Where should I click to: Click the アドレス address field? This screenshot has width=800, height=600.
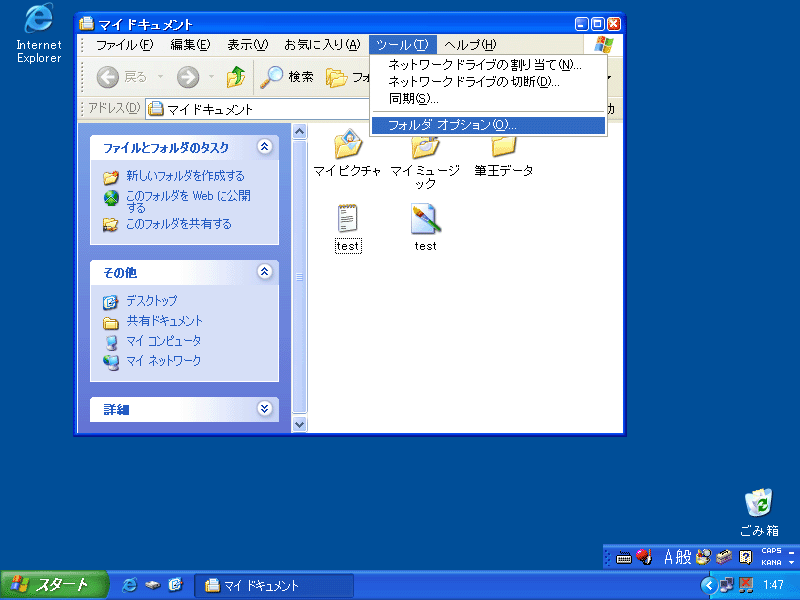(258, 109)
